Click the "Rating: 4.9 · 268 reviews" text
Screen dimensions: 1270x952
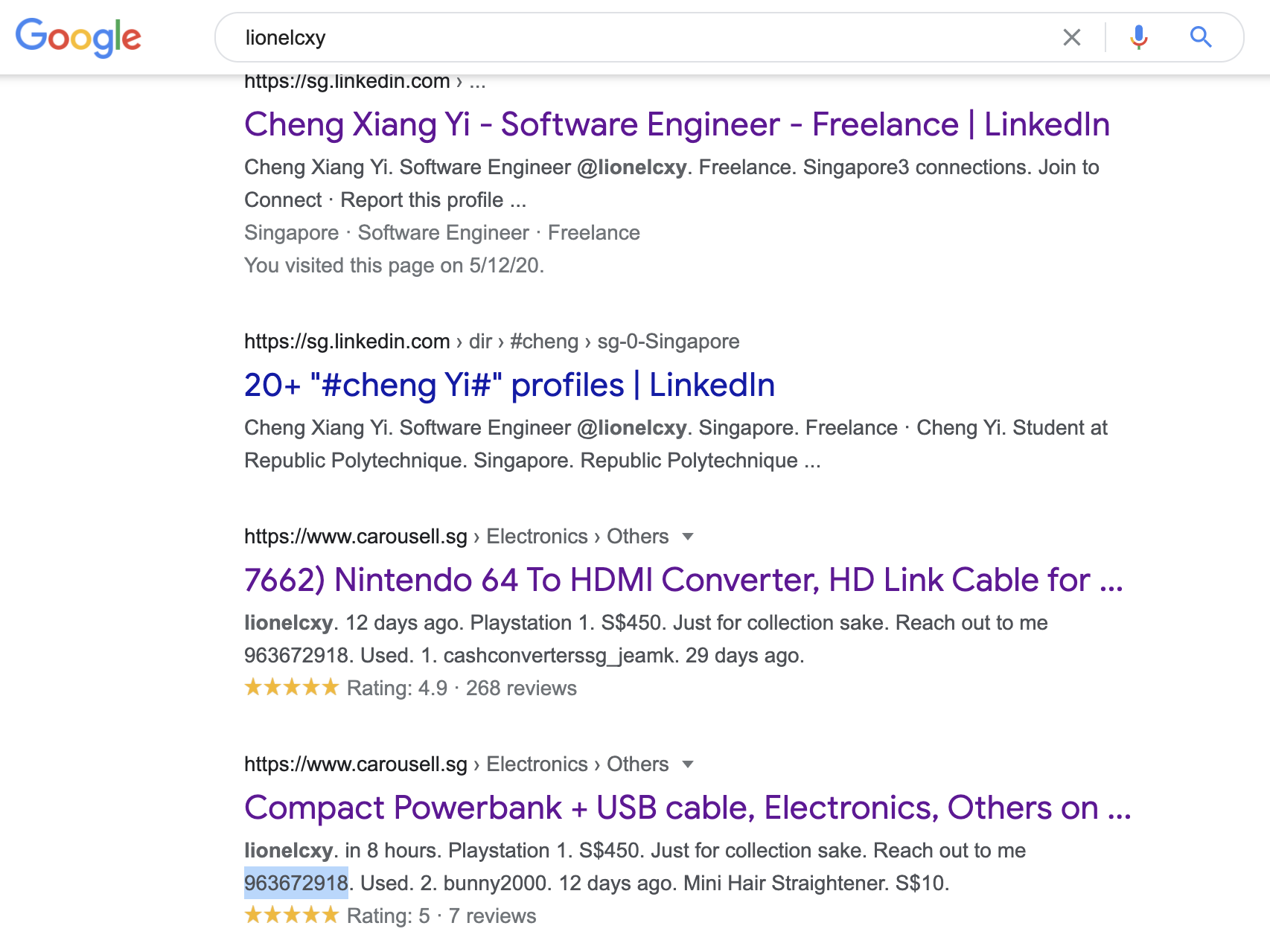pos(462,689)
